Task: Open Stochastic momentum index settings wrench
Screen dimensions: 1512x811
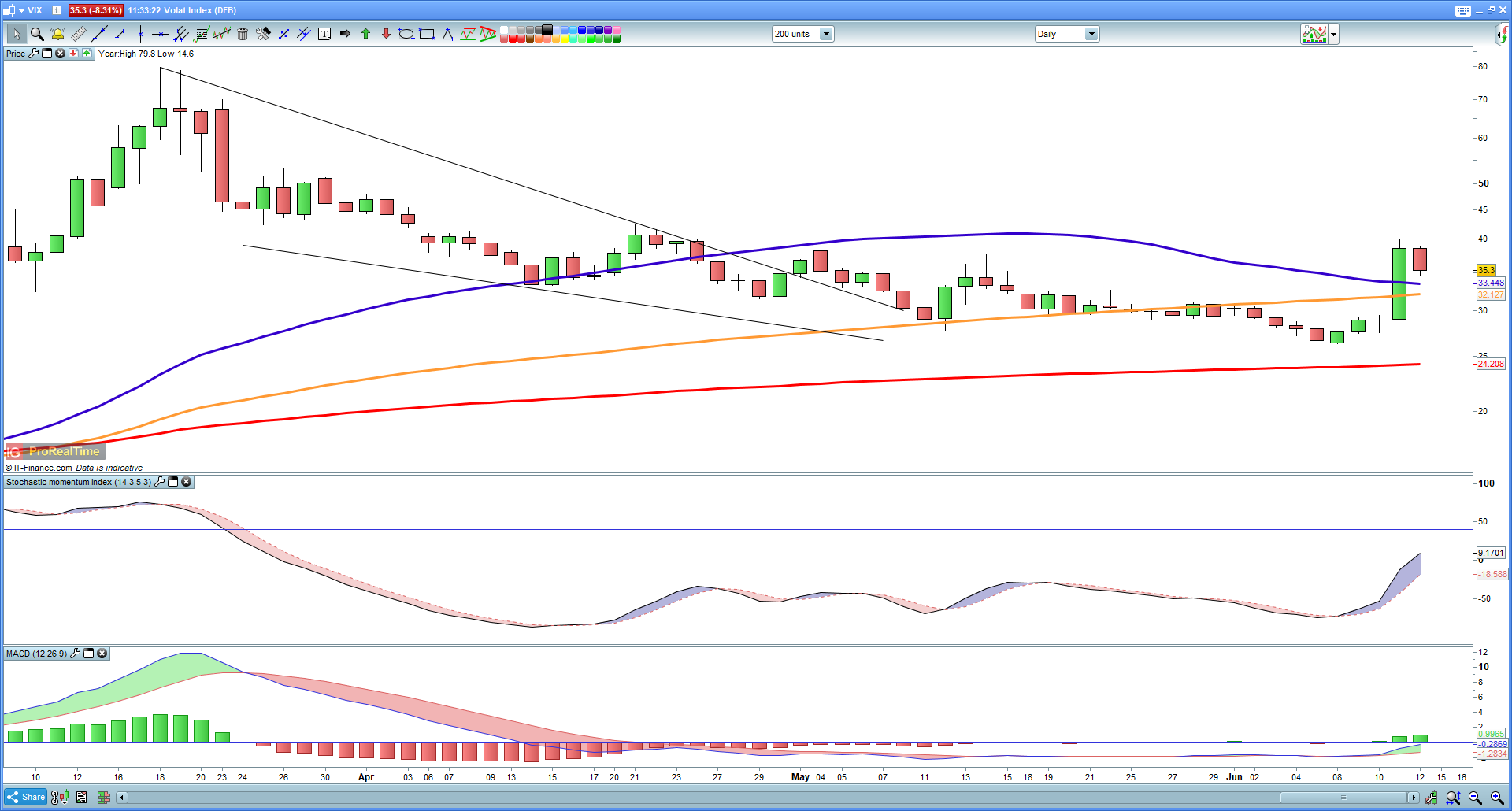Action: click(x=160, y=482)
